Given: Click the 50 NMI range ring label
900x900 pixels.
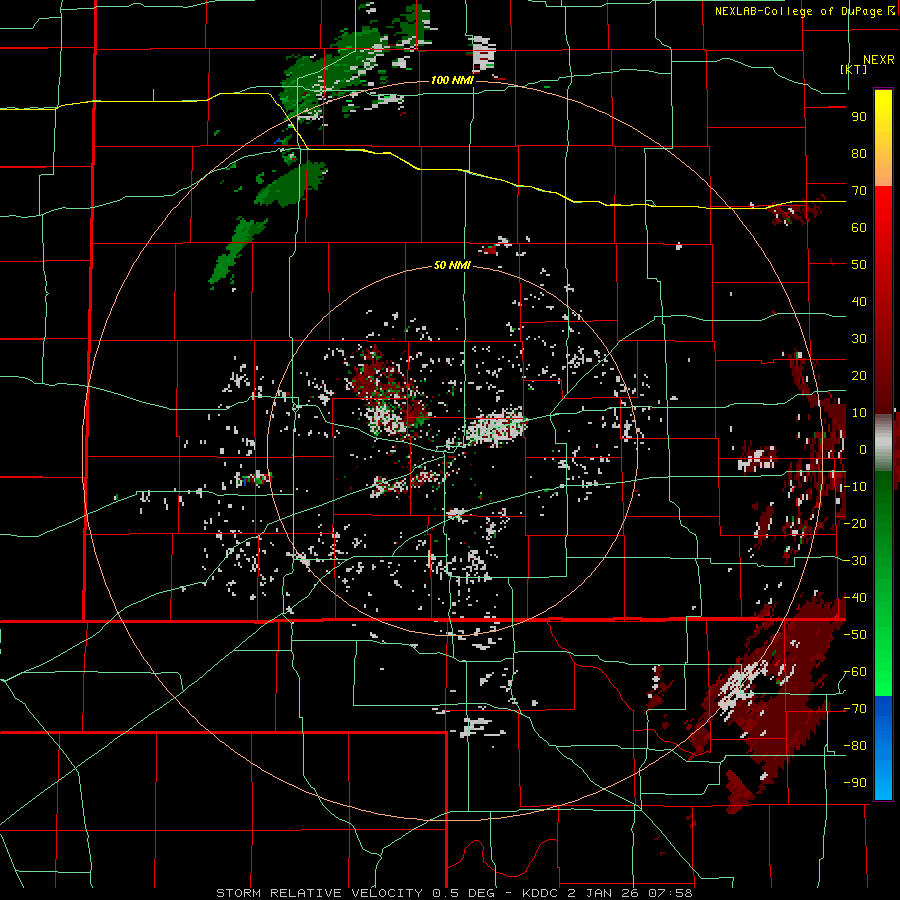Looking at the screenshot, I should tap(452, 265).
